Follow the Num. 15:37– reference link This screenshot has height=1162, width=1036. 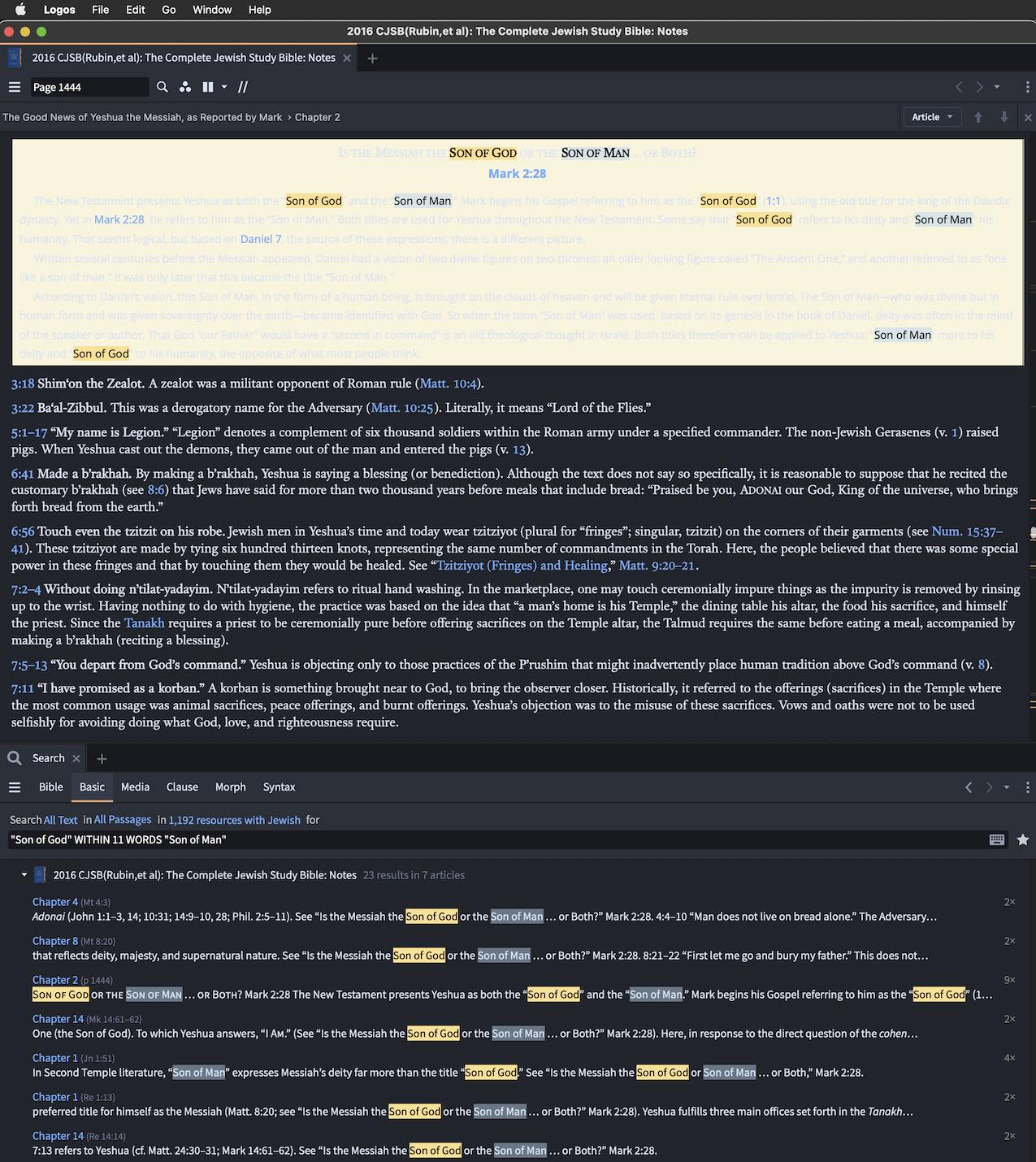point(967,531)
